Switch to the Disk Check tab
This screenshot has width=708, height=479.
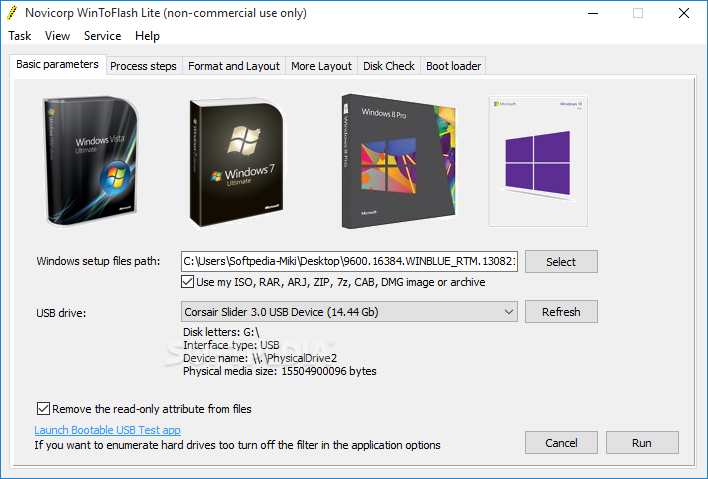[389, 66]
